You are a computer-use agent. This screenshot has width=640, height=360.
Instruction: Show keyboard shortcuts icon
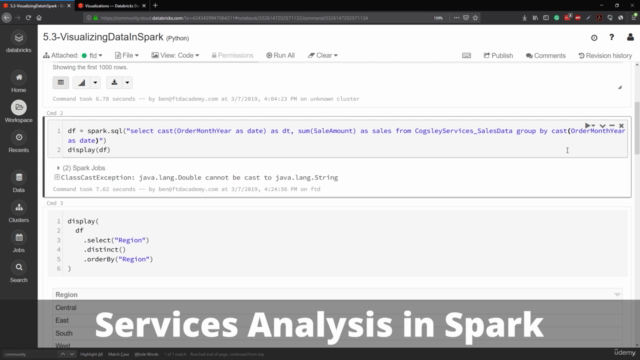coord(467,56)
